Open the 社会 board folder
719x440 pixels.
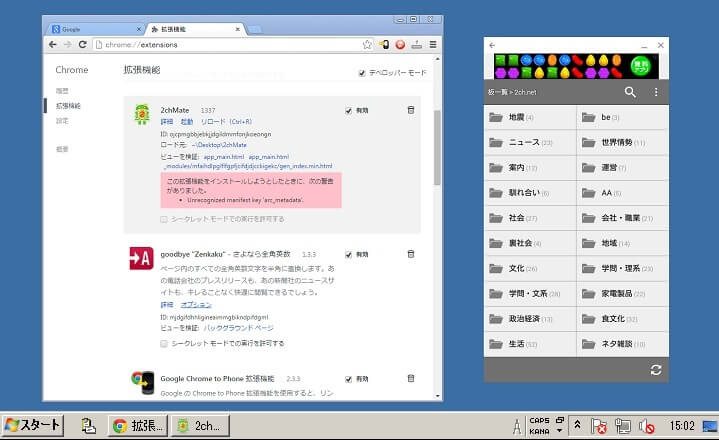[x=530, y=218]
